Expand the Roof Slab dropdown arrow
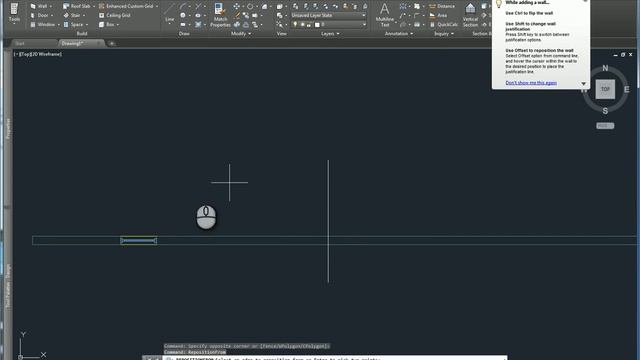Viewport: 640px width, 360px height. click(x=94, y=6)
